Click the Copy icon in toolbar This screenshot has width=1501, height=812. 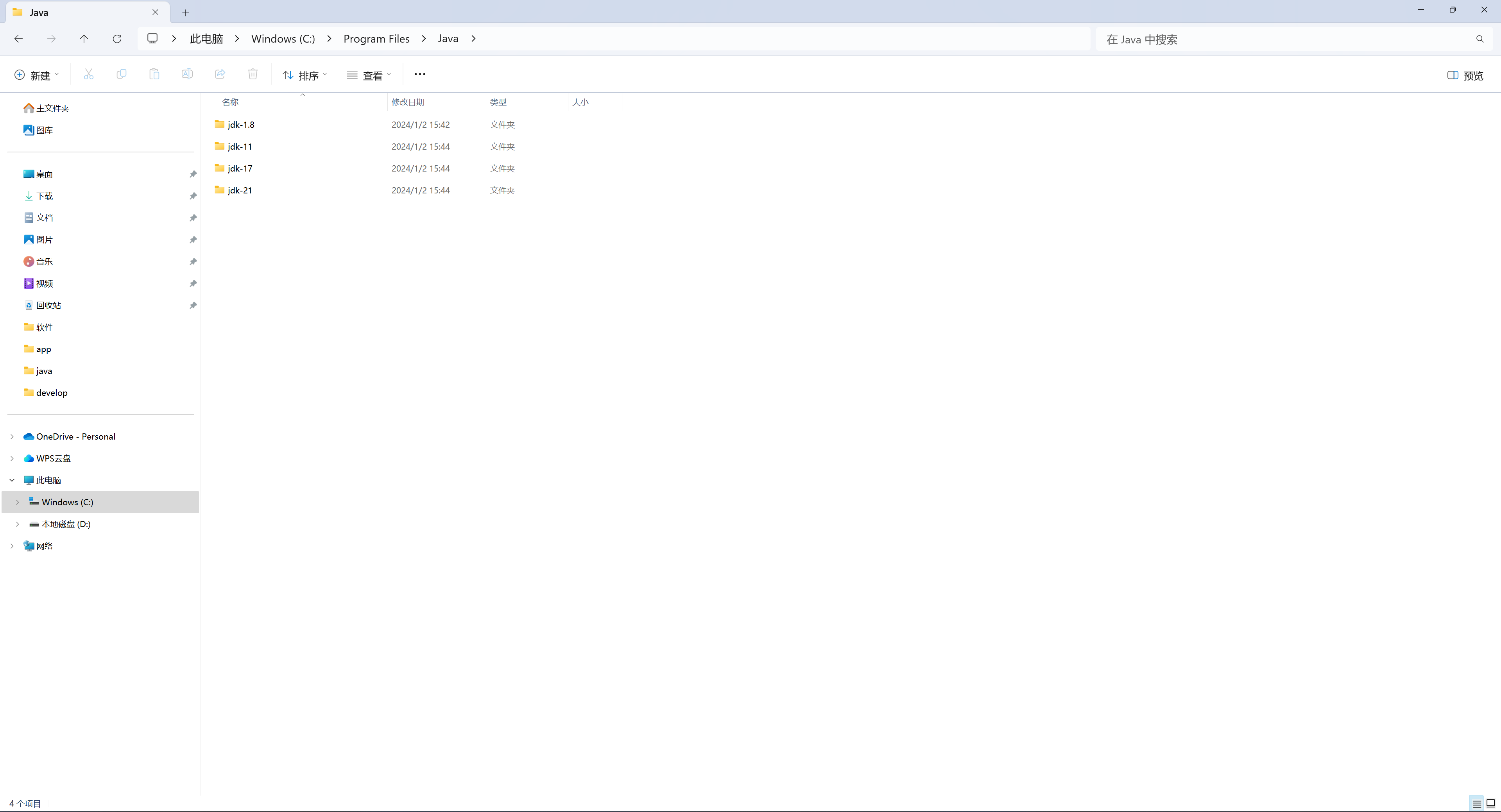pos(121,74)
